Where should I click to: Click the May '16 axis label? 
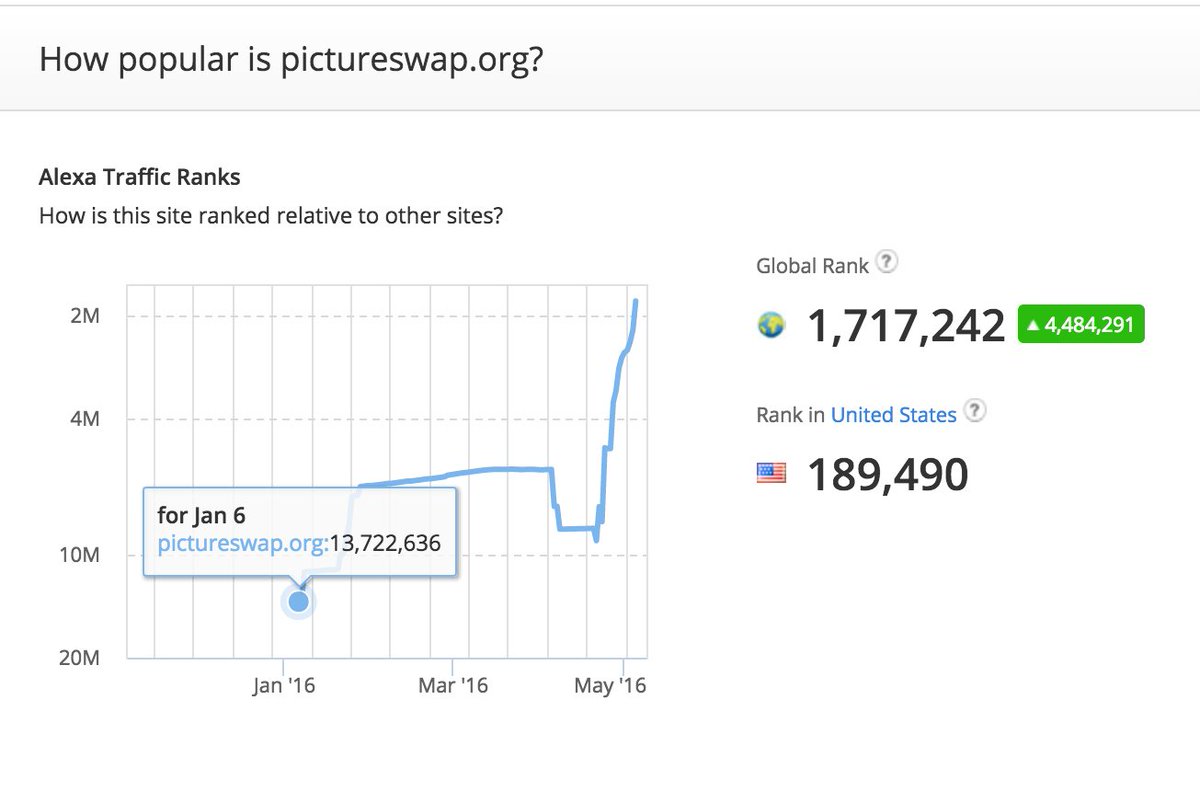612,686
